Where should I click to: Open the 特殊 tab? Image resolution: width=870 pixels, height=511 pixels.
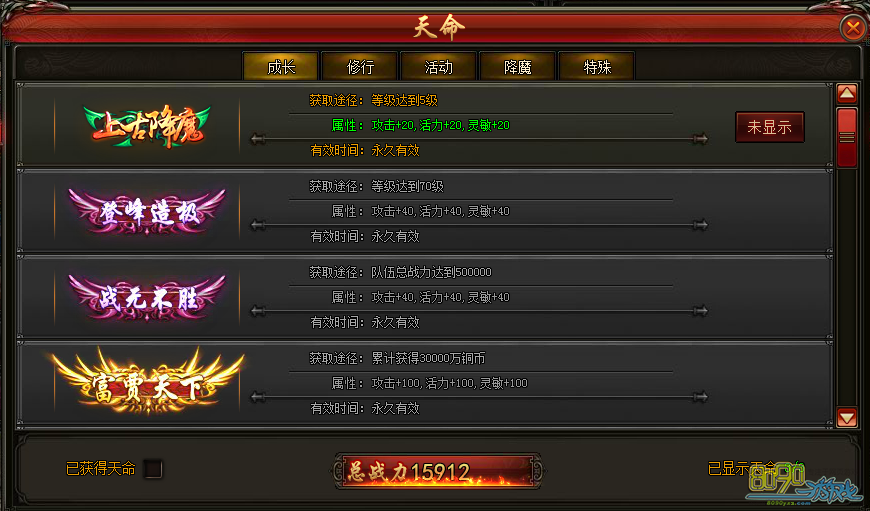coord(597,67)
